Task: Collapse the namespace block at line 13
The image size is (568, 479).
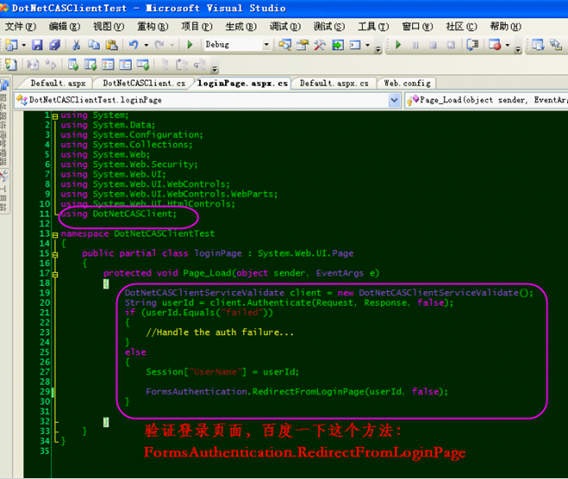Action: point(55,235)
